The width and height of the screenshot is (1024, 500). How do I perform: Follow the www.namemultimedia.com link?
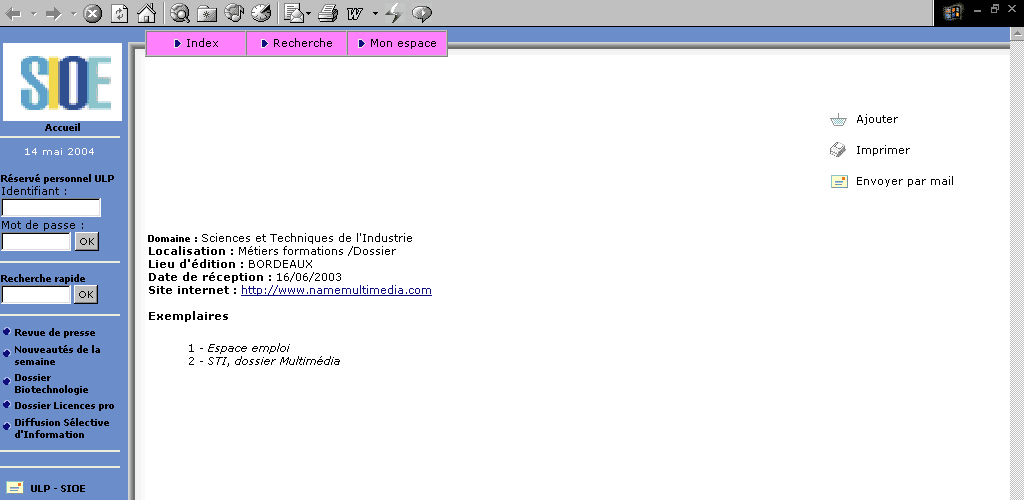tap(336, 291)
